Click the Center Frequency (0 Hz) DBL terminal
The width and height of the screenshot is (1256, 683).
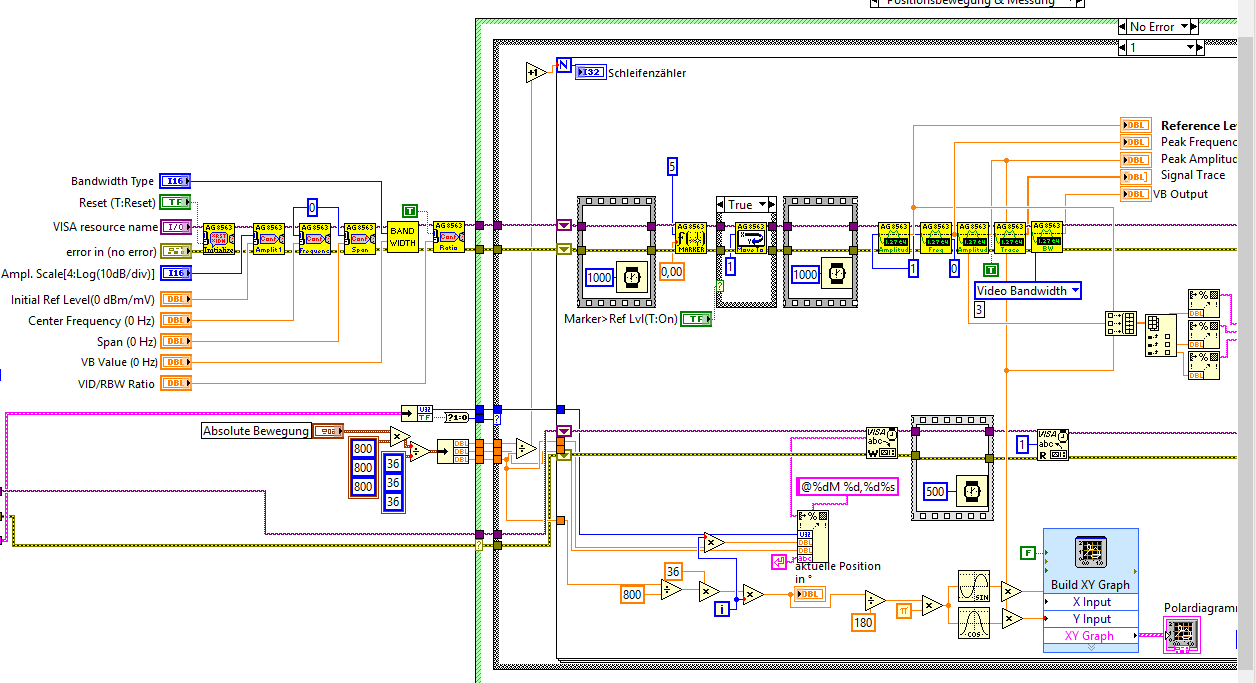point(175,320)
